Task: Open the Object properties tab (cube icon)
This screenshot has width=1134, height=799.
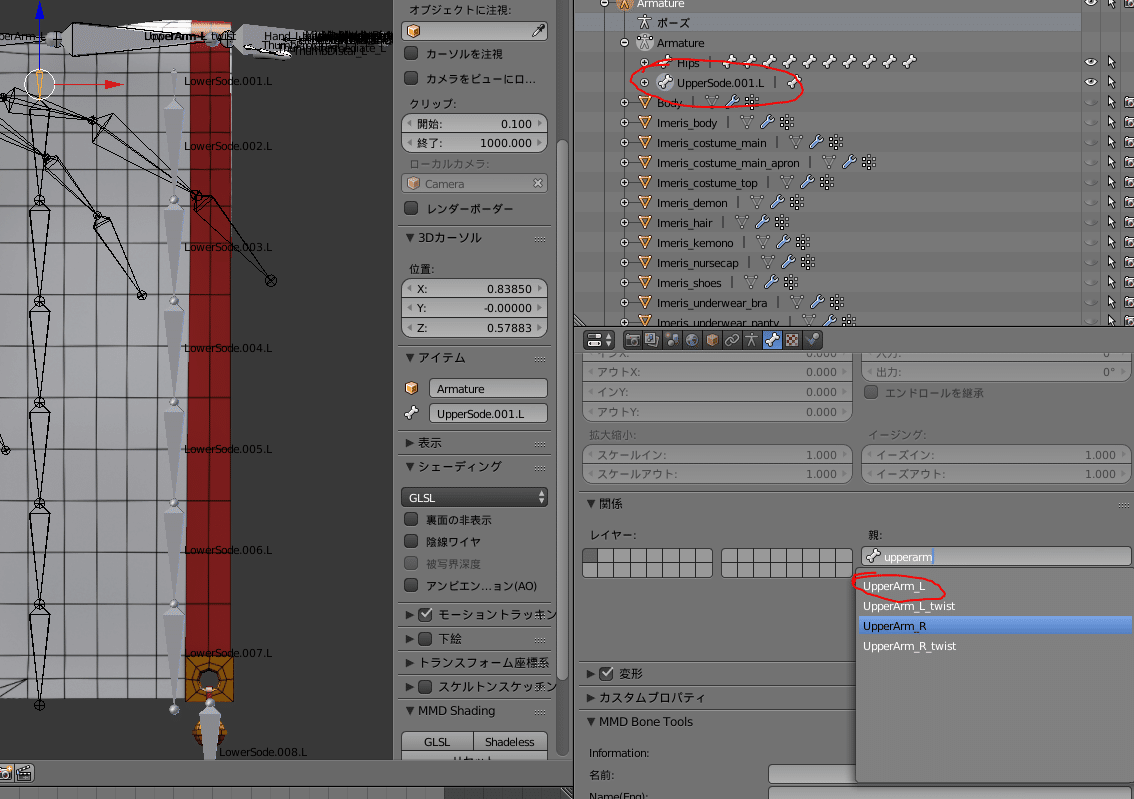Action: coord(712,340)
